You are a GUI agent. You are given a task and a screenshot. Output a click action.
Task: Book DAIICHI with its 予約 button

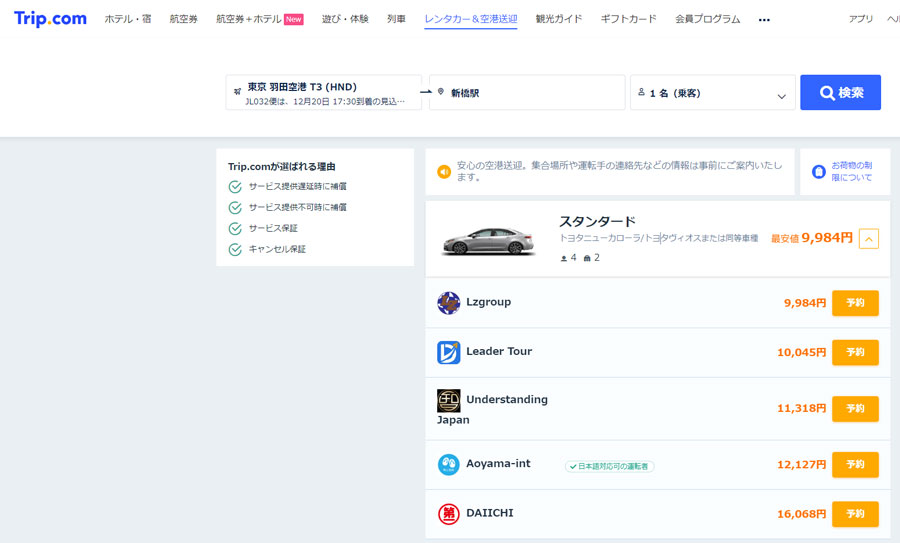point(855,514)
